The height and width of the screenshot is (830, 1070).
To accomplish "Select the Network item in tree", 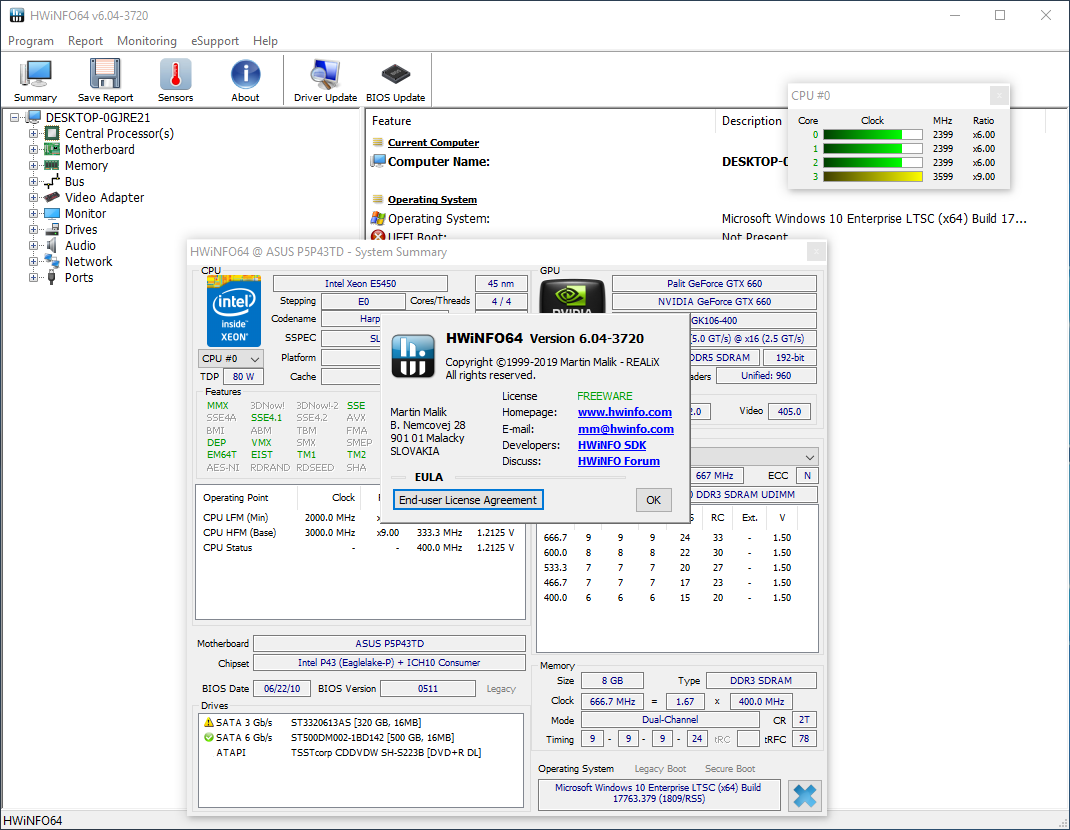I will coord(88,262).
